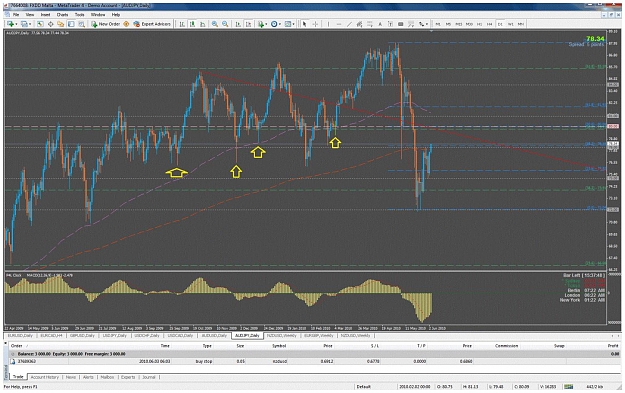Open the Mailbox terminal tab
This screenshot has height=393, width=625.
coord(107,377)
